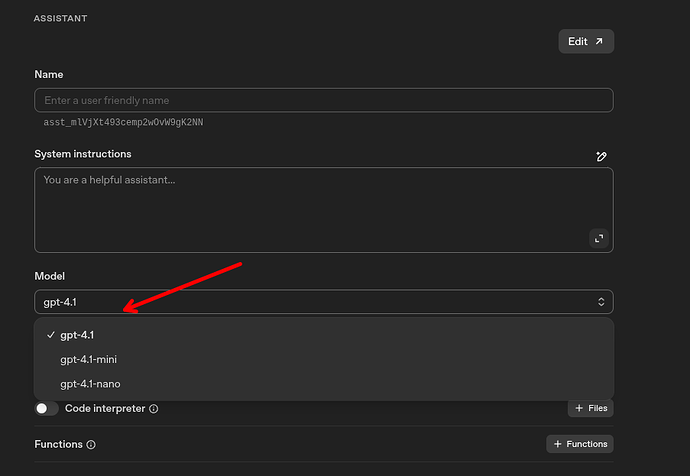The image size is (690, 476).
Task: Click the assistant ID text below Name
Action: 124,123
